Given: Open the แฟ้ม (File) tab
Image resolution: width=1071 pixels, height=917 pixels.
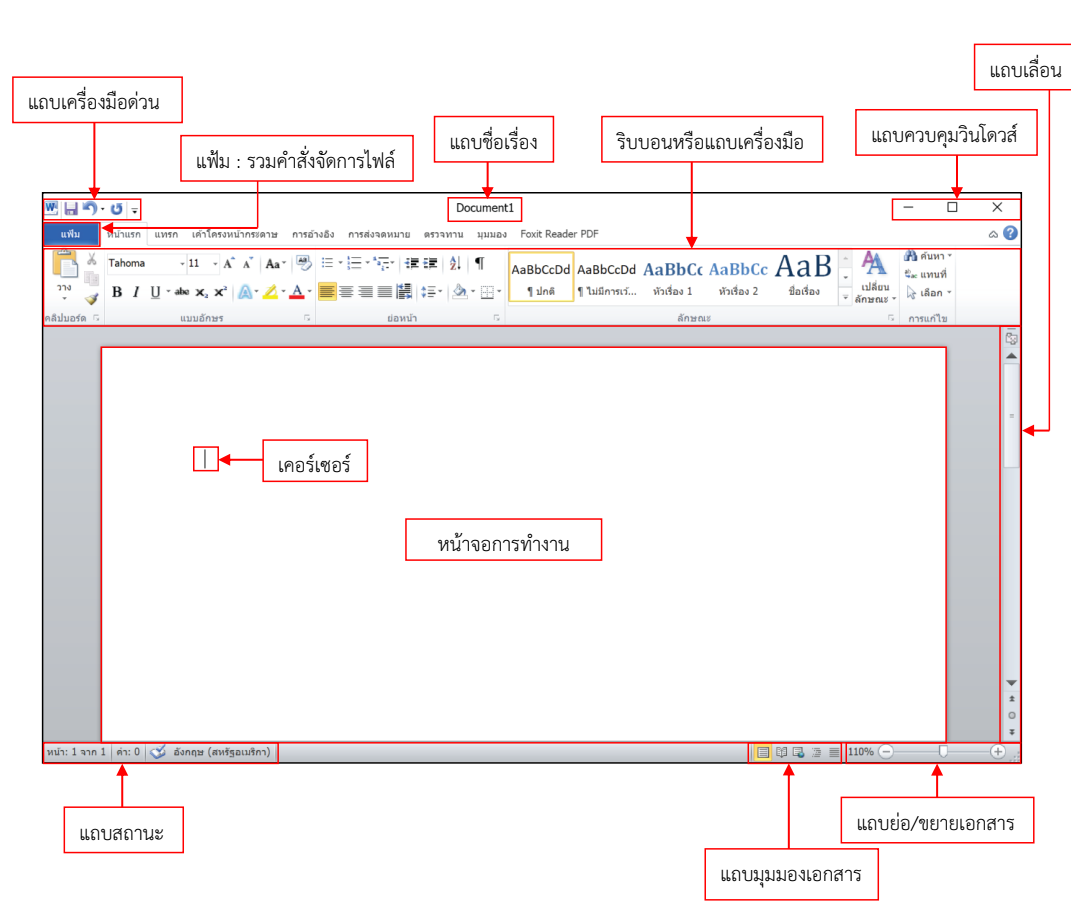Looking at the screenshot, I should tap(71, 234).
